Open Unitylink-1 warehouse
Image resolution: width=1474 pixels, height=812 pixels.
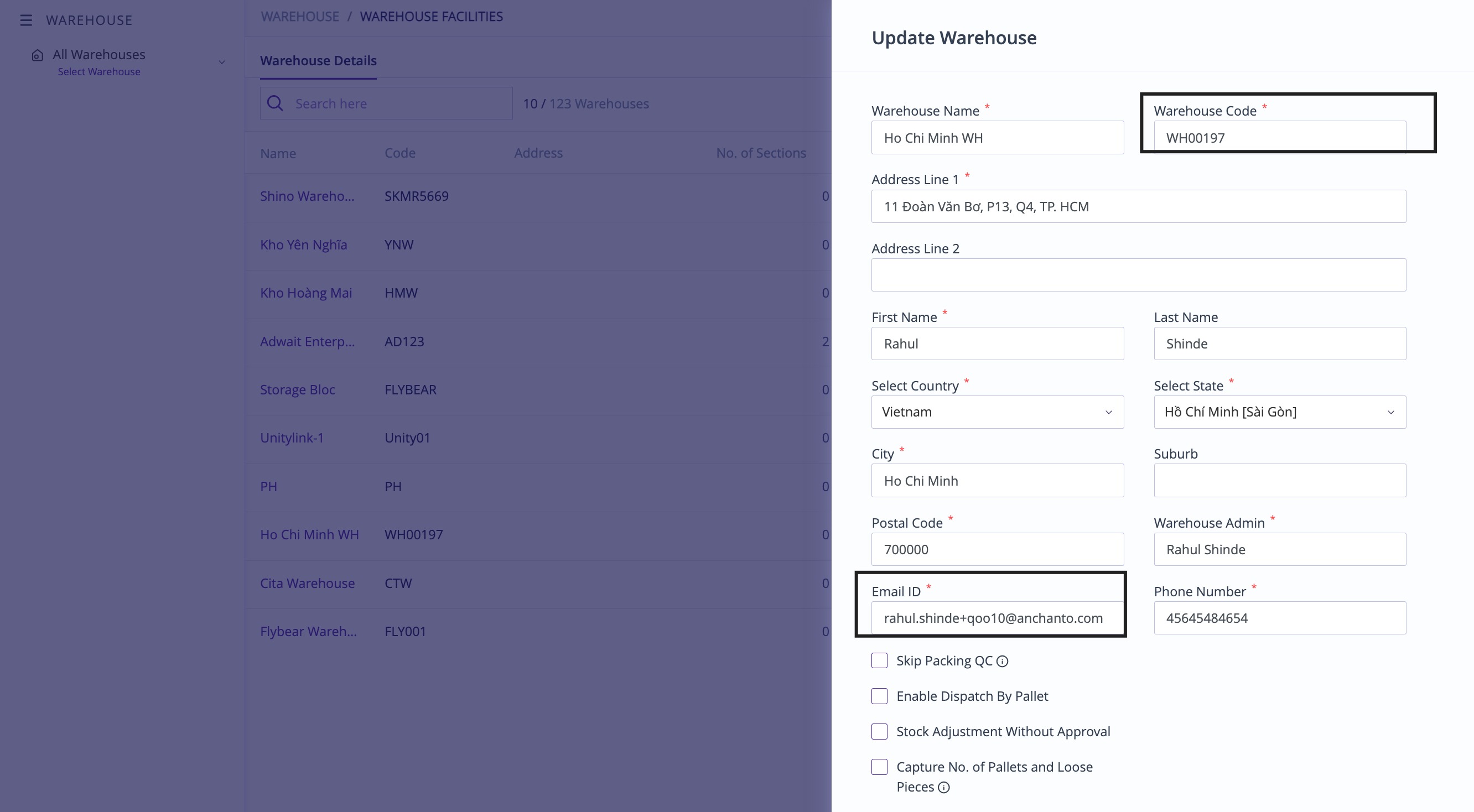(292, 438)
